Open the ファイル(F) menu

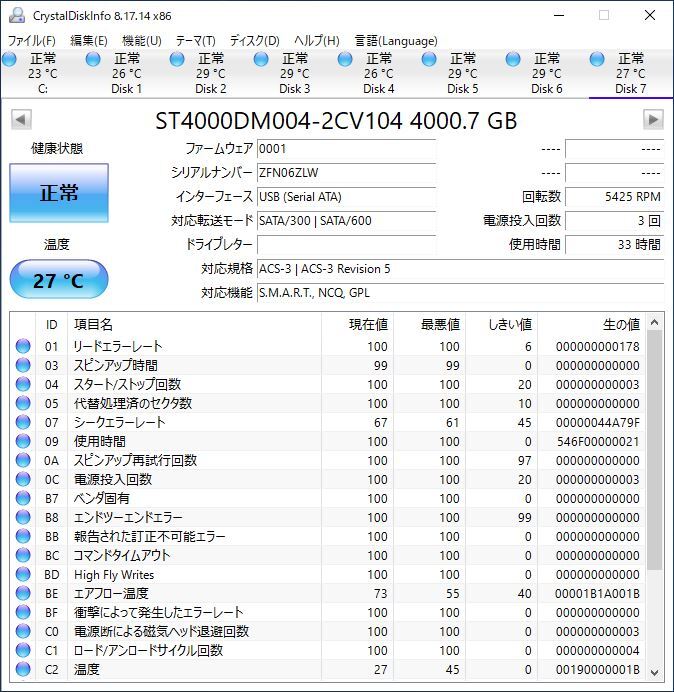(x=32, y=41)
